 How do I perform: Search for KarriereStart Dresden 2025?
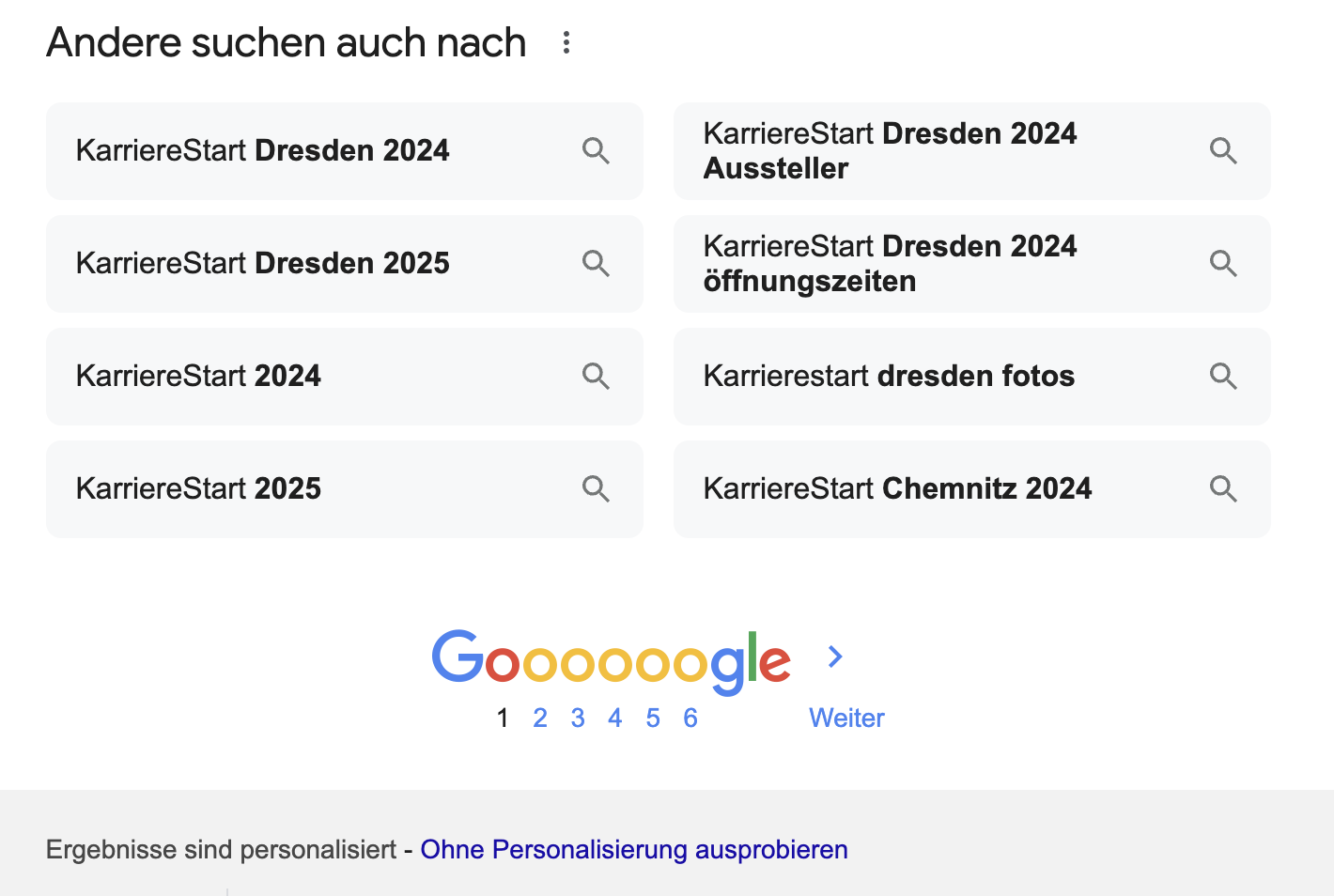pyautogui.click(x=263, y=264)
